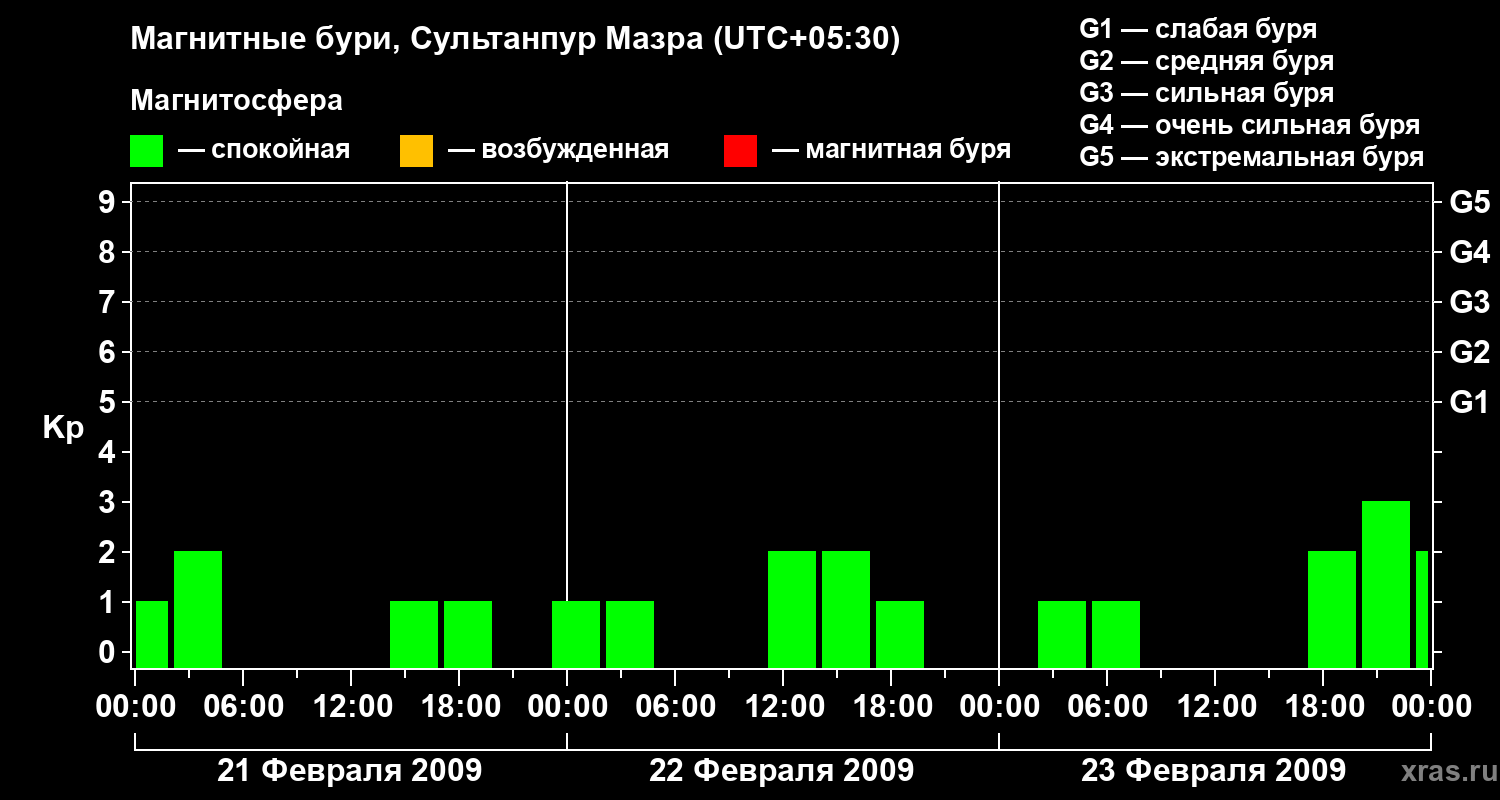The image size is (1500, 800).
Task: Click the 'Kp' y-axis title
Action: pos(63,428)
